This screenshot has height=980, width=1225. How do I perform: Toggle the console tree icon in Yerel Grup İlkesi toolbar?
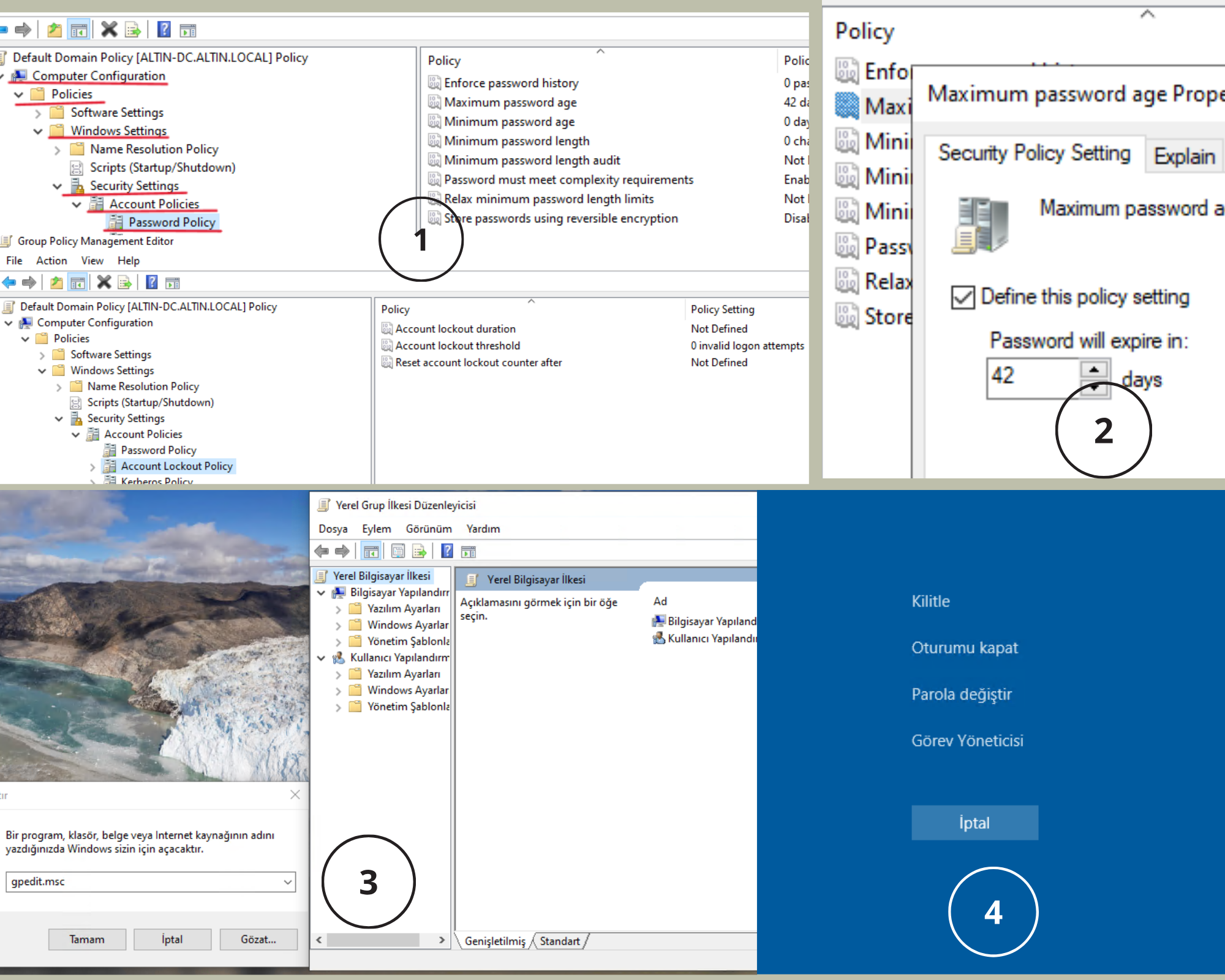[x=371, y=551]
